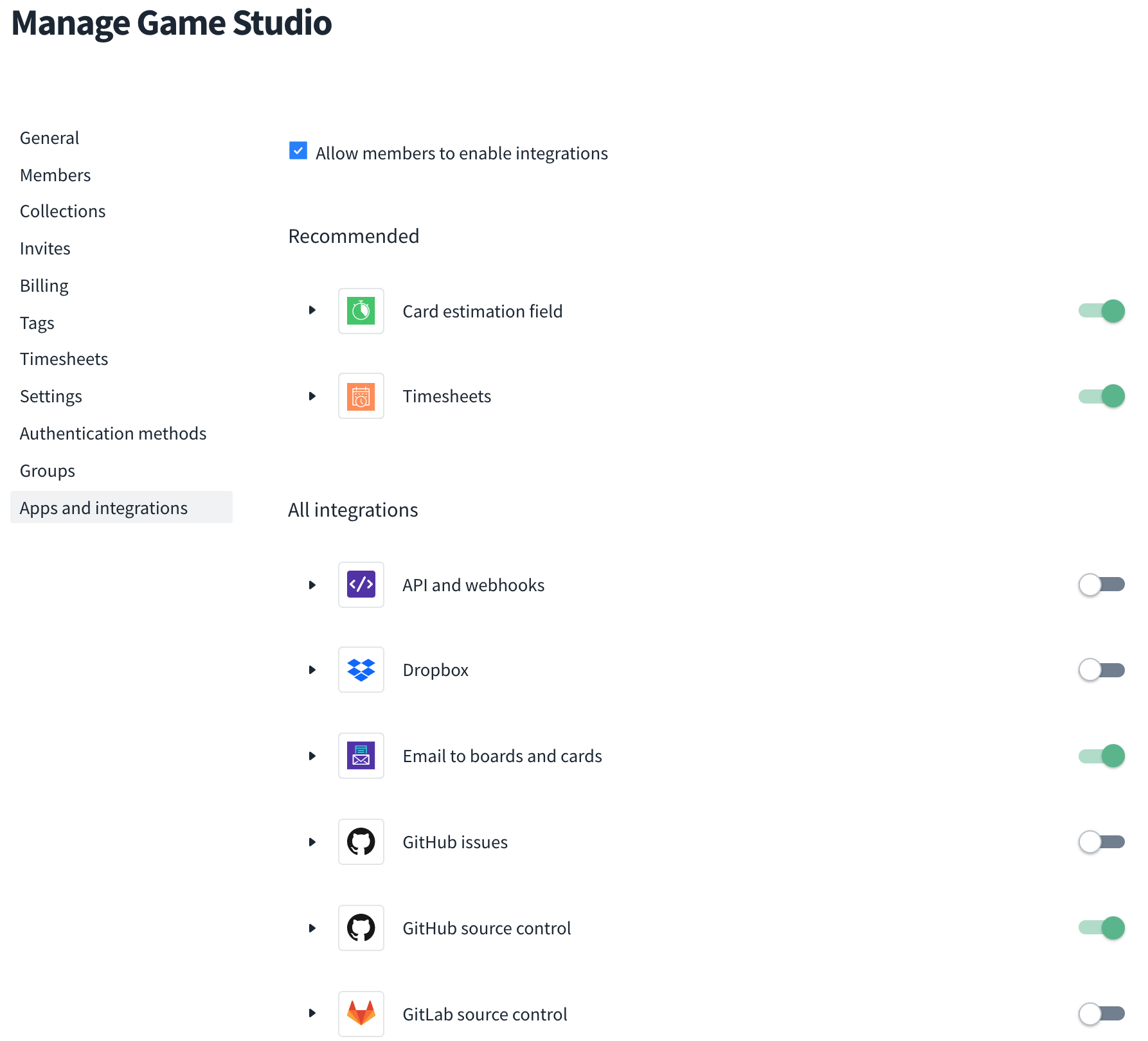Expand the GitLab source control section
This screenshot has height=1041, width=1148.
click(x=313, y=1014)
